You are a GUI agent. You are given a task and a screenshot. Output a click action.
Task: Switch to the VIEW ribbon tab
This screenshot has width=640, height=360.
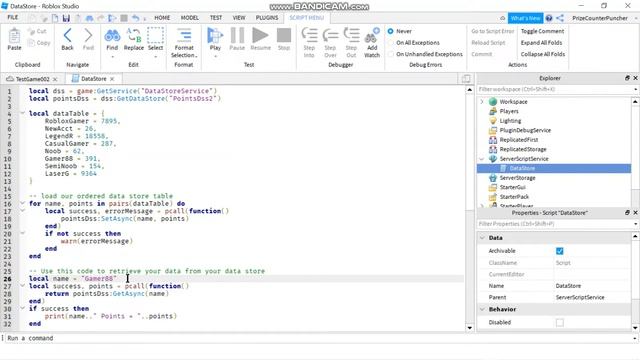click(x=239, y=18)
